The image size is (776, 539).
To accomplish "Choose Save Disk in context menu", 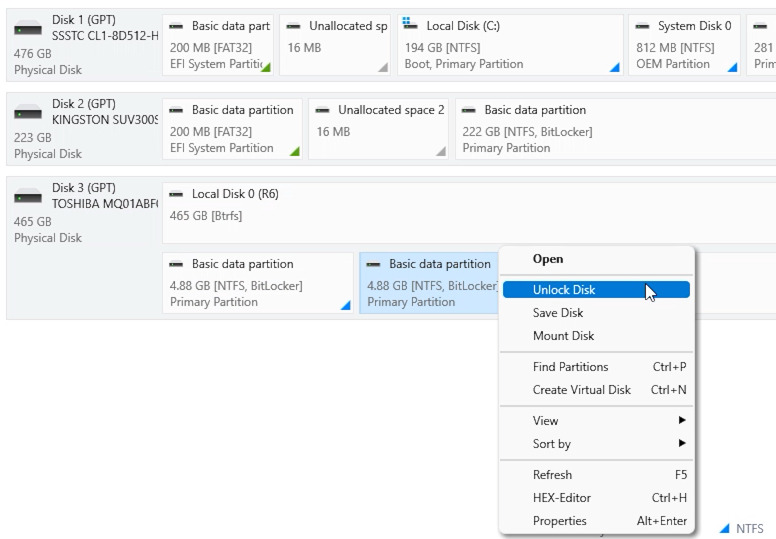I will point(596,313).
